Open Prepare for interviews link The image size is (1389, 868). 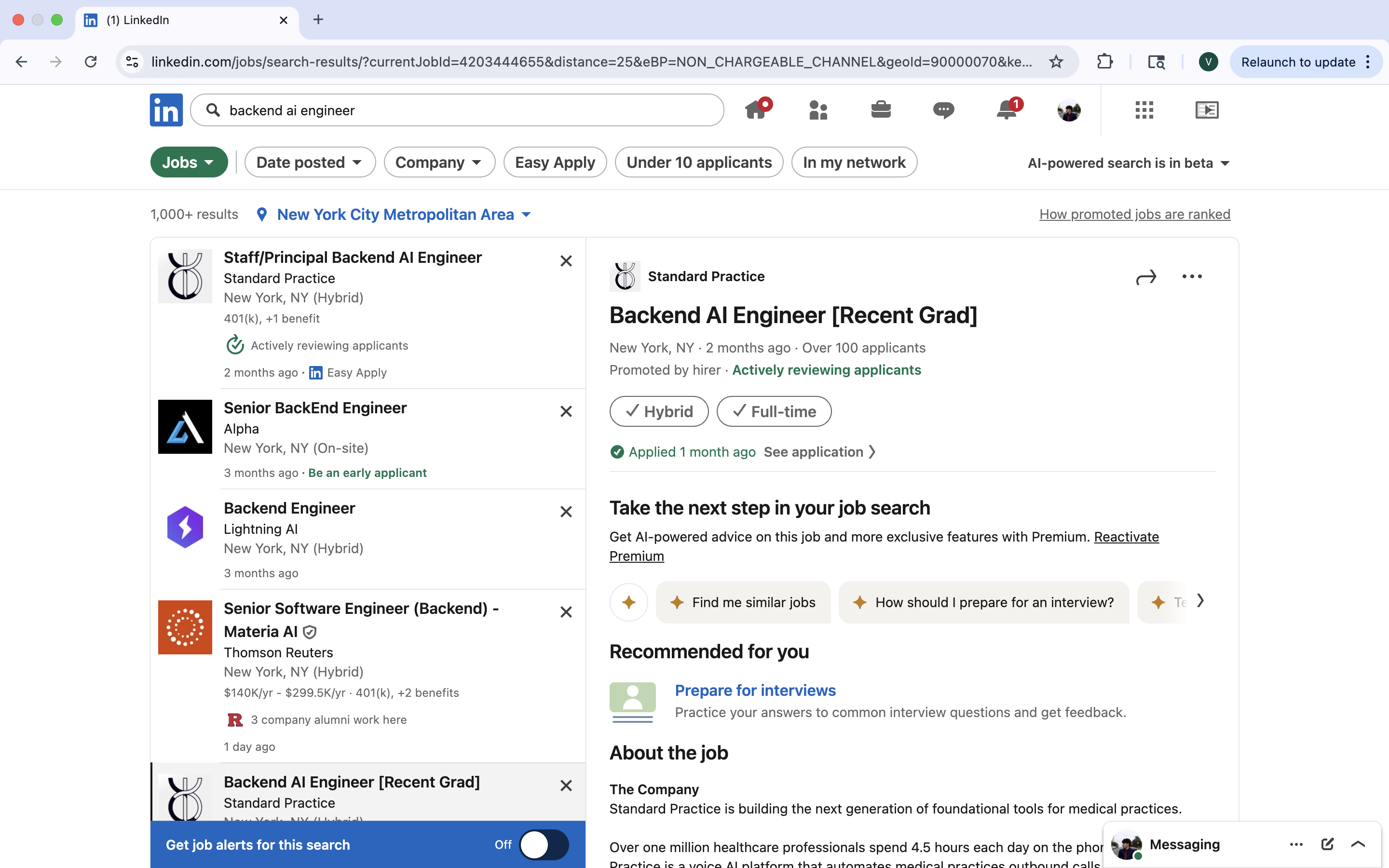click(x=755, y=691)
